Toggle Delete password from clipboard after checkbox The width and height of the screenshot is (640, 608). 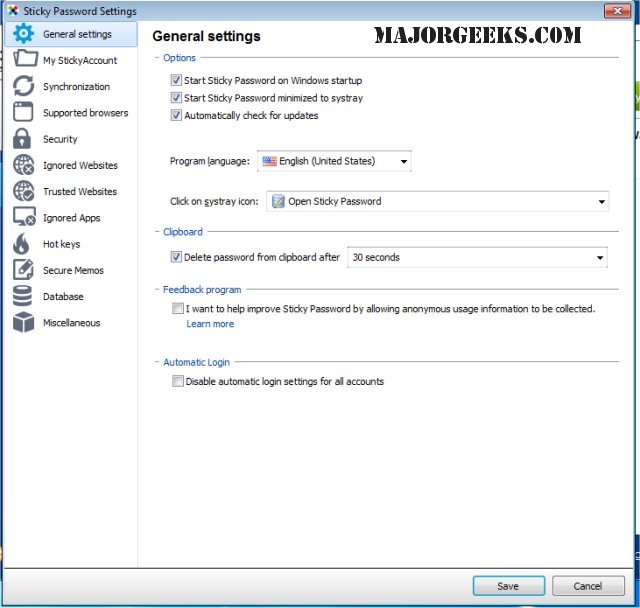pos(176,257)
